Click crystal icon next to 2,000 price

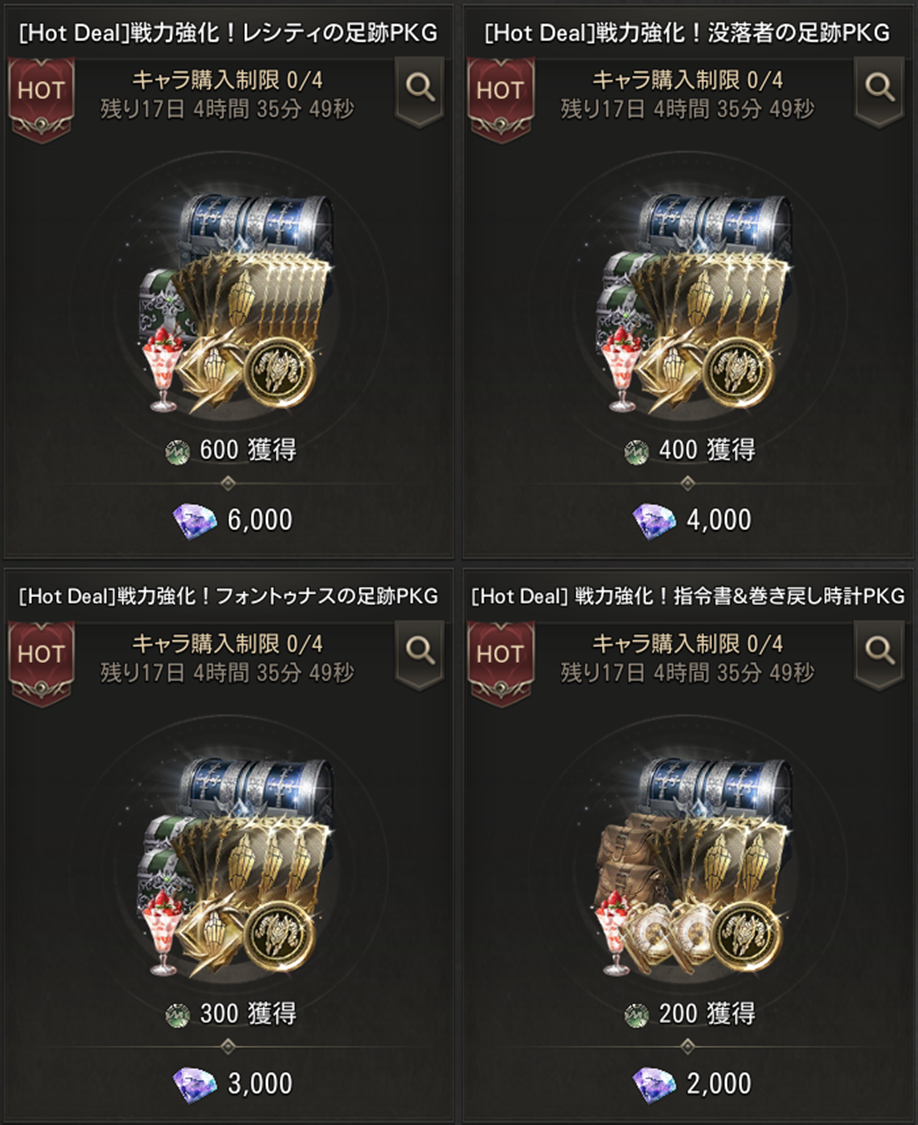click(x=655, y=1084)
